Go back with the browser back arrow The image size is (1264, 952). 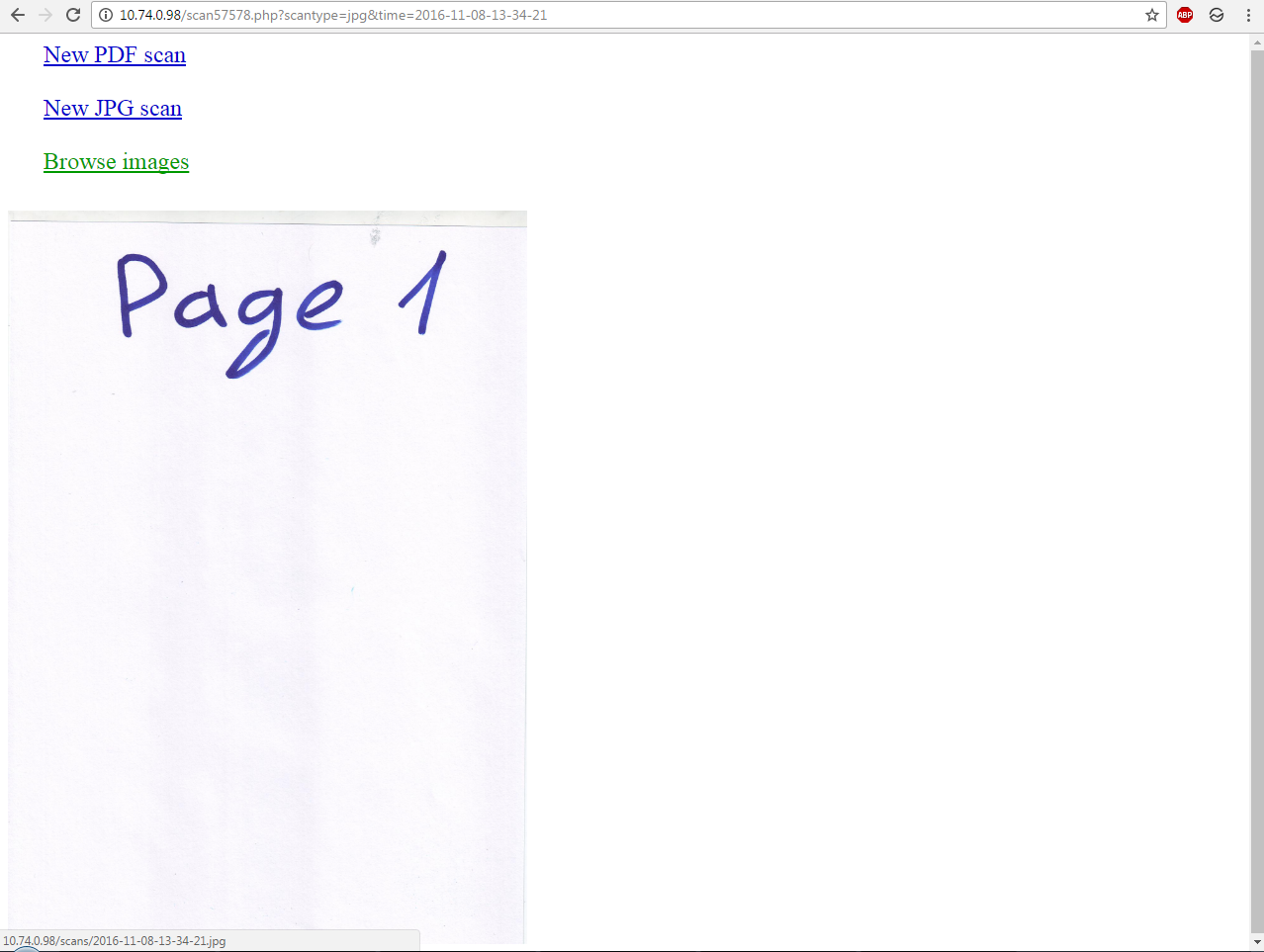click(18, 15)
